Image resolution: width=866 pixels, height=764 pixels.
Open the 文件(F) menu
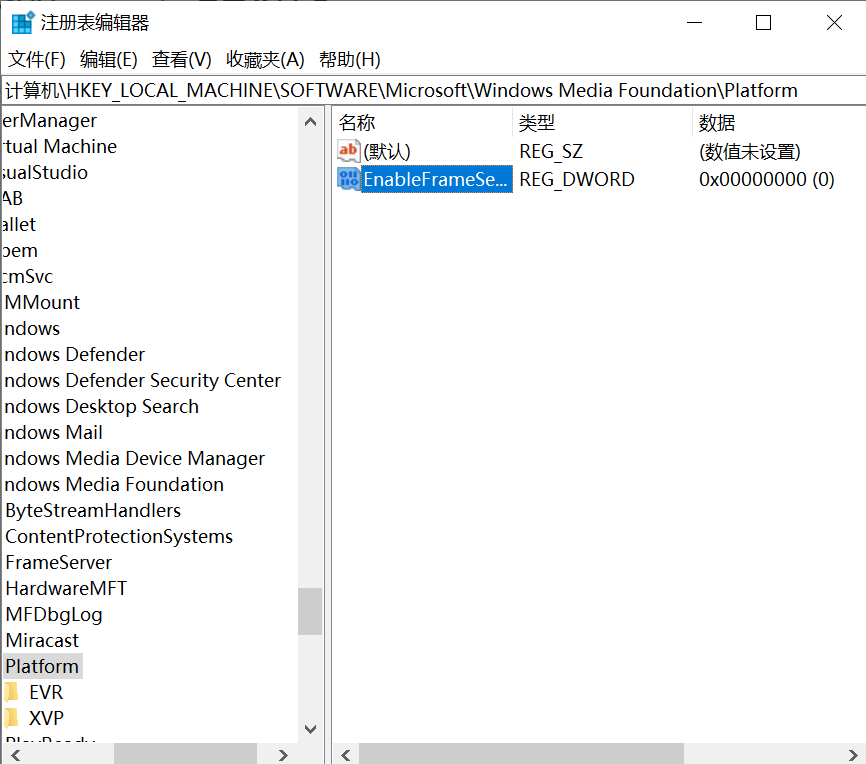coord(36,59)
